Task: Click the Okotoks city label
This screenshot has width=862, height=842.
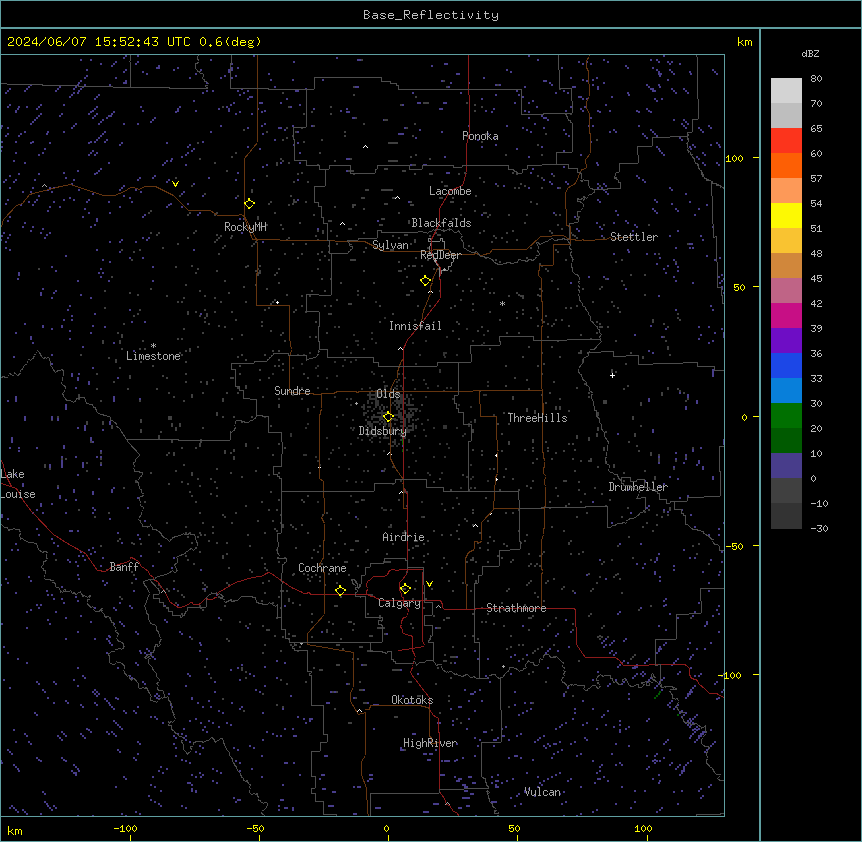Action: tap(412, 700)
